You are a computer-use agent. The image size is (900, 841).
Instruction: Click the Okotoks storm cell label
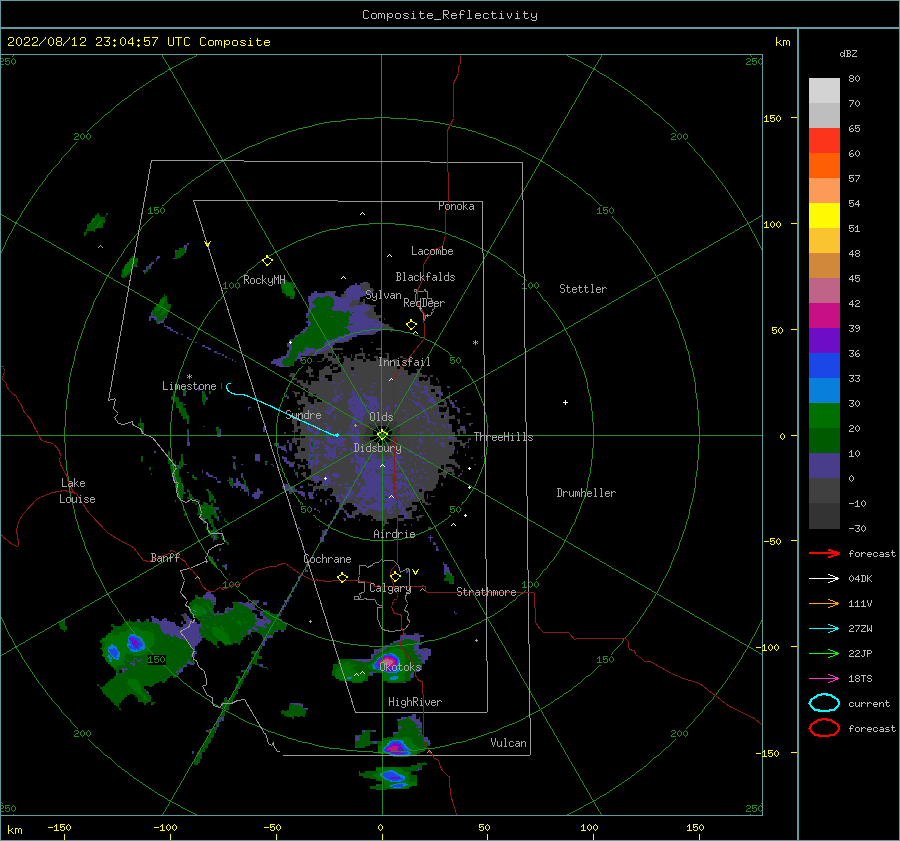(x=400, y=667)
